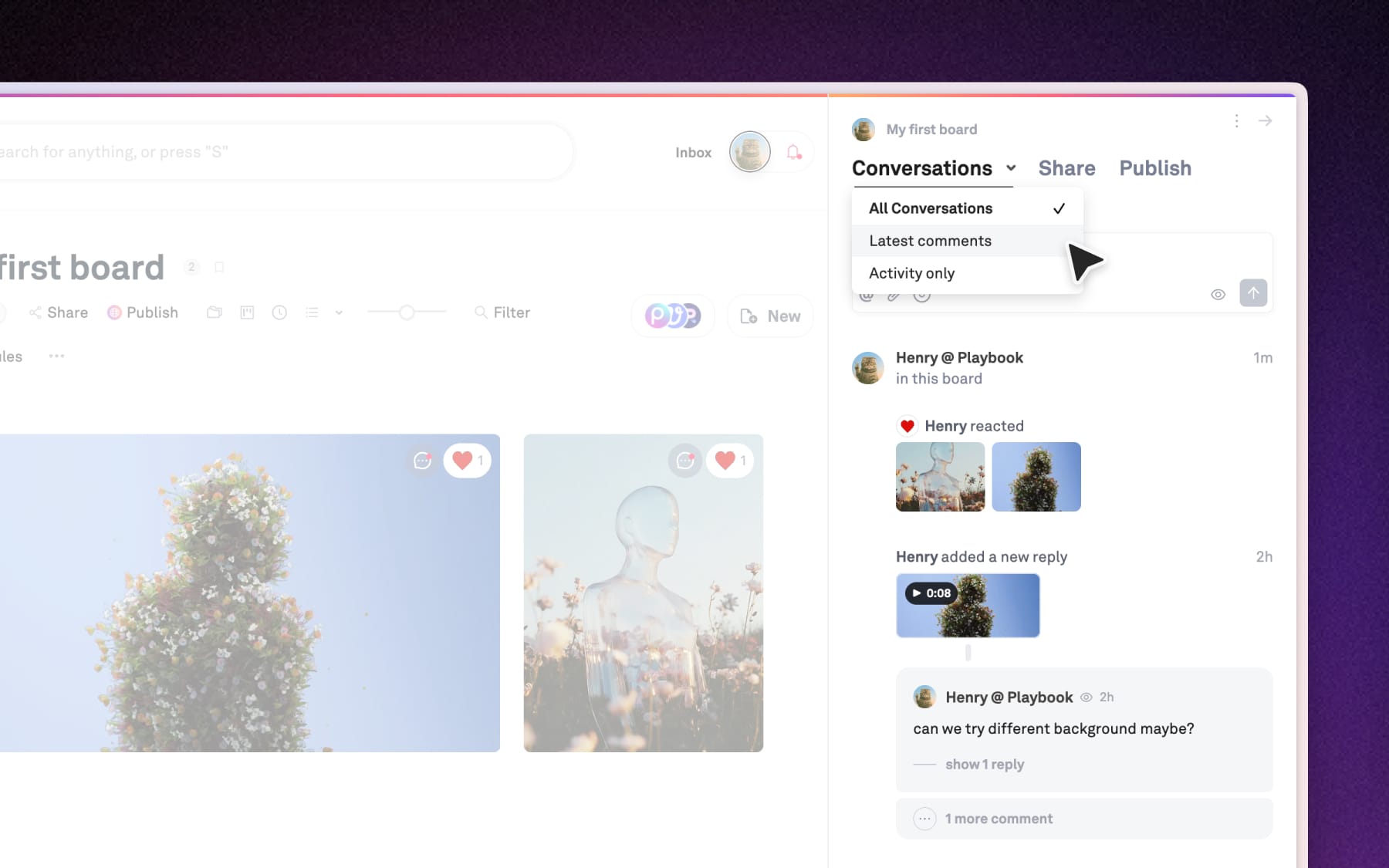Collapse the Conversations dropdown chevron

[x=1011, y=168]
